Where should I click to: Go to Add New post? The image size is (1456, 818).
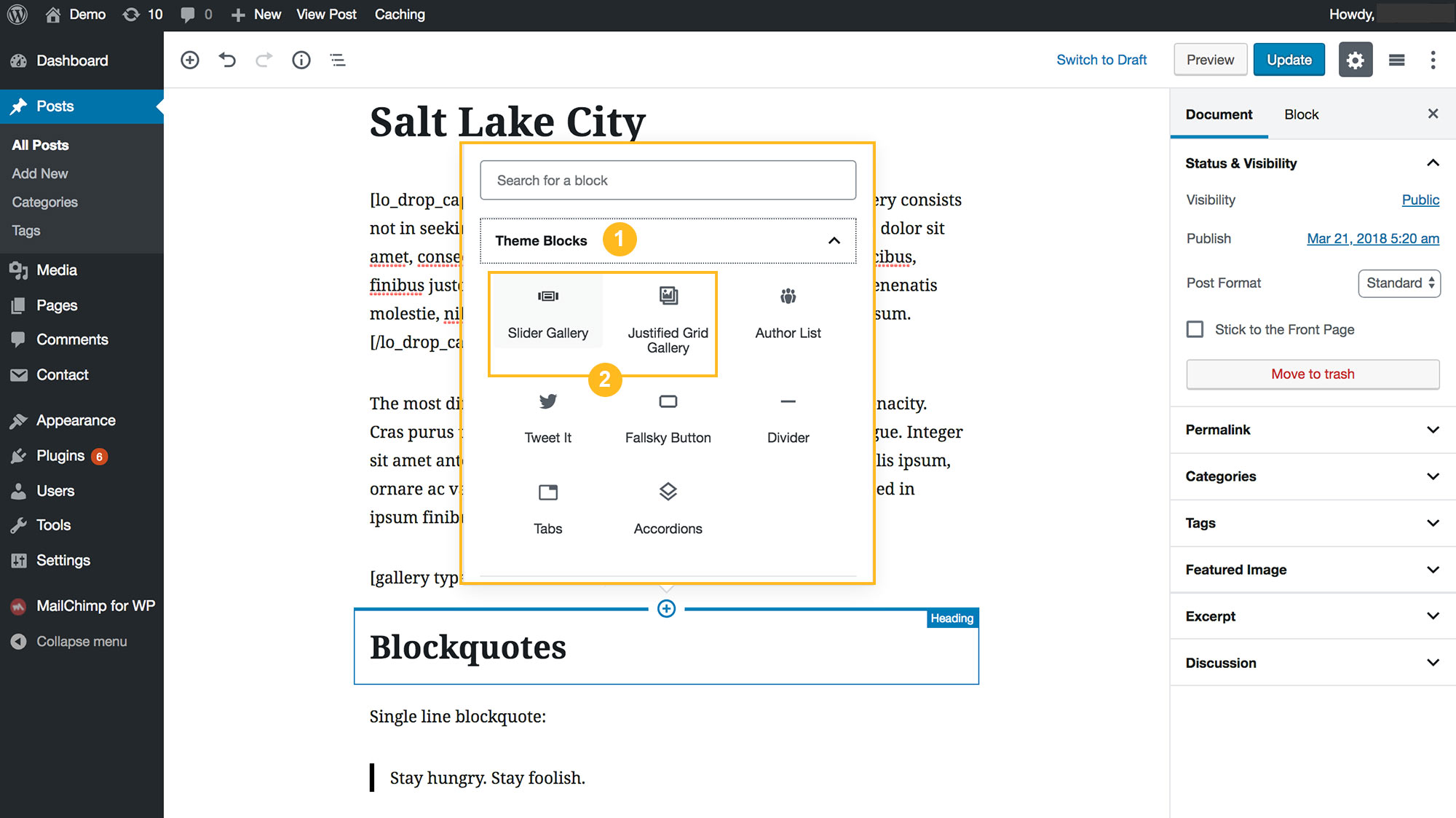[40, 173]
